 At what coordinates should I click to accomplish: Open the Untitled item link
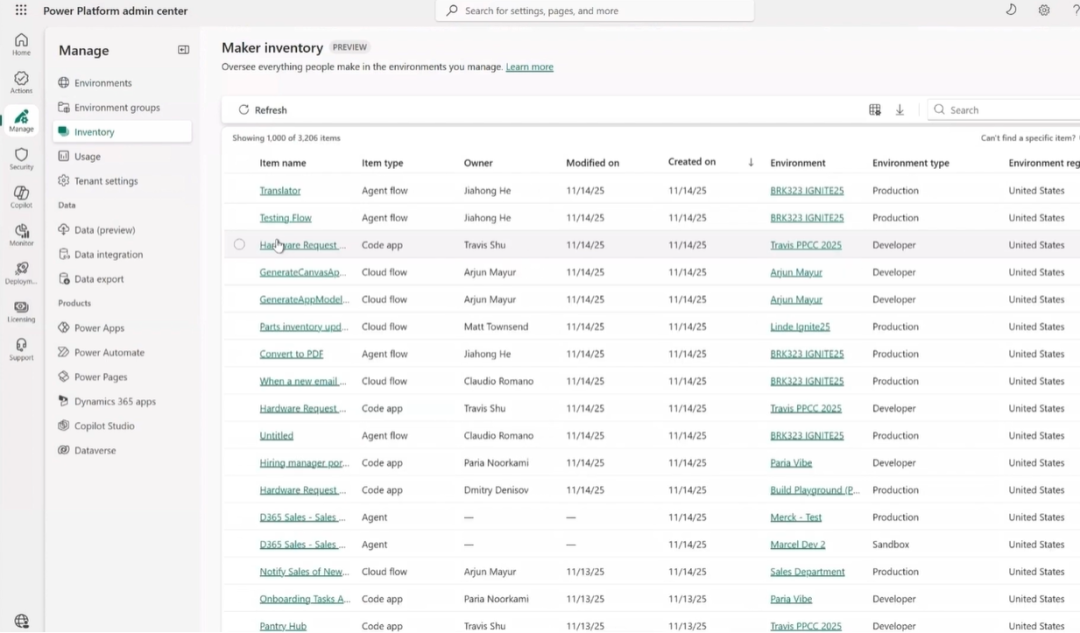276,435
